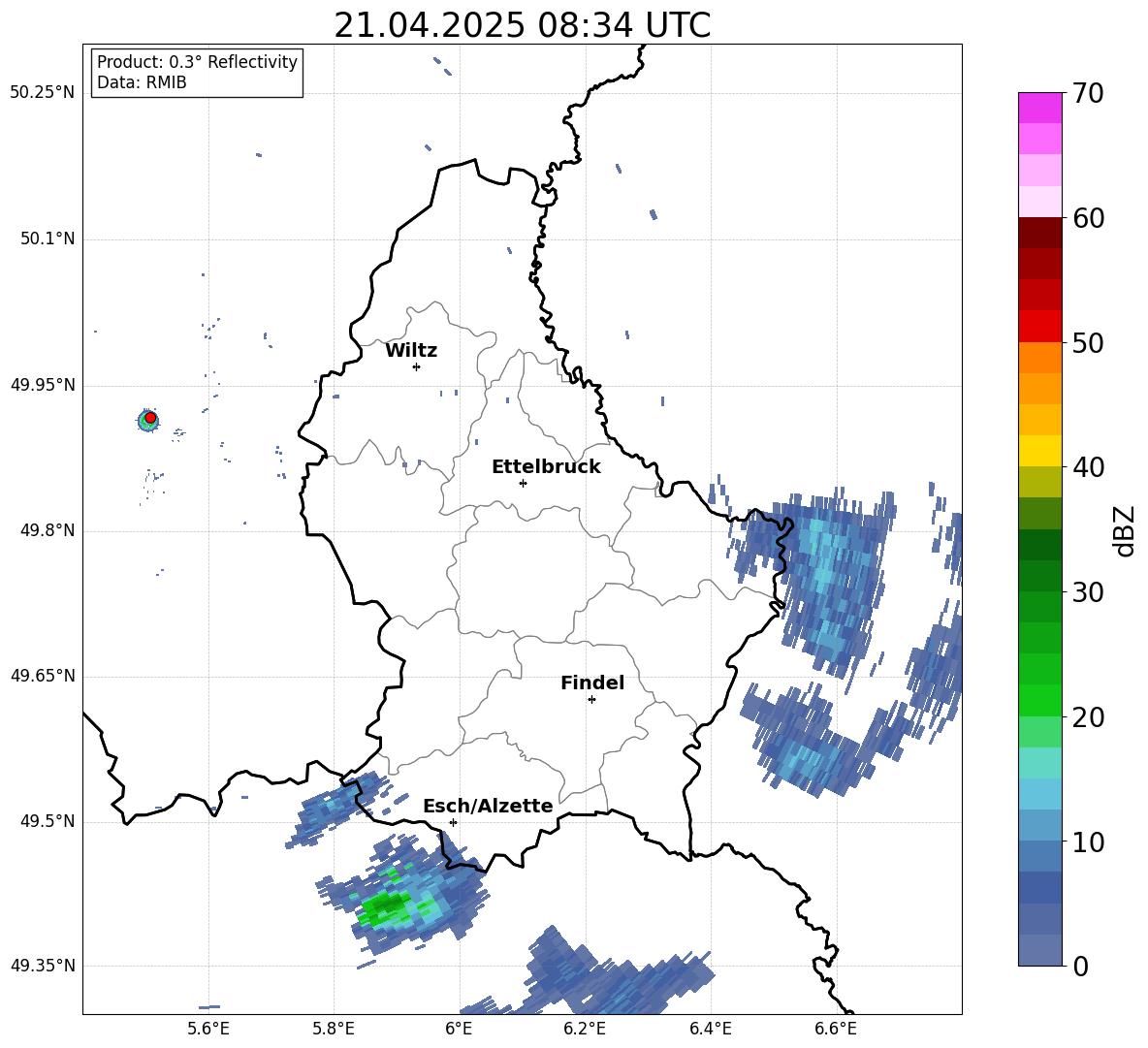Click the cross marker below Findel
The width and height of the screenshot is (1148, 1048).
click(x=591, y=700)
